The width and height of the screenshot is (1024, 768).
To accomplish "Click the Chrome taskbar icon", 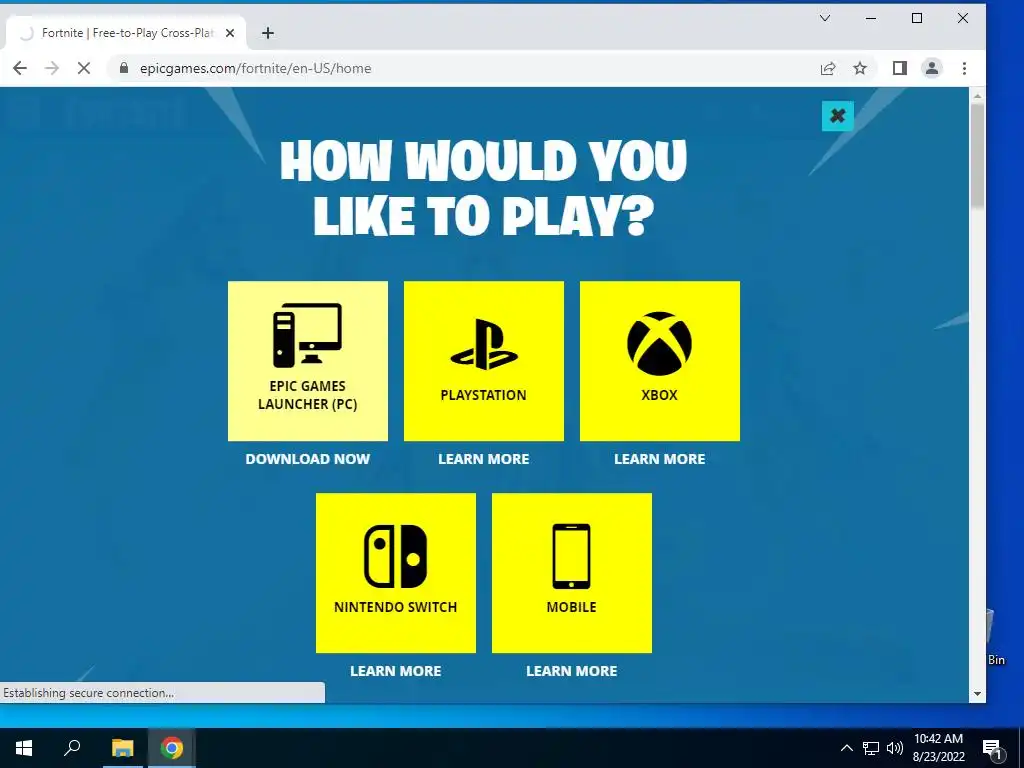I will coord(172,748).
